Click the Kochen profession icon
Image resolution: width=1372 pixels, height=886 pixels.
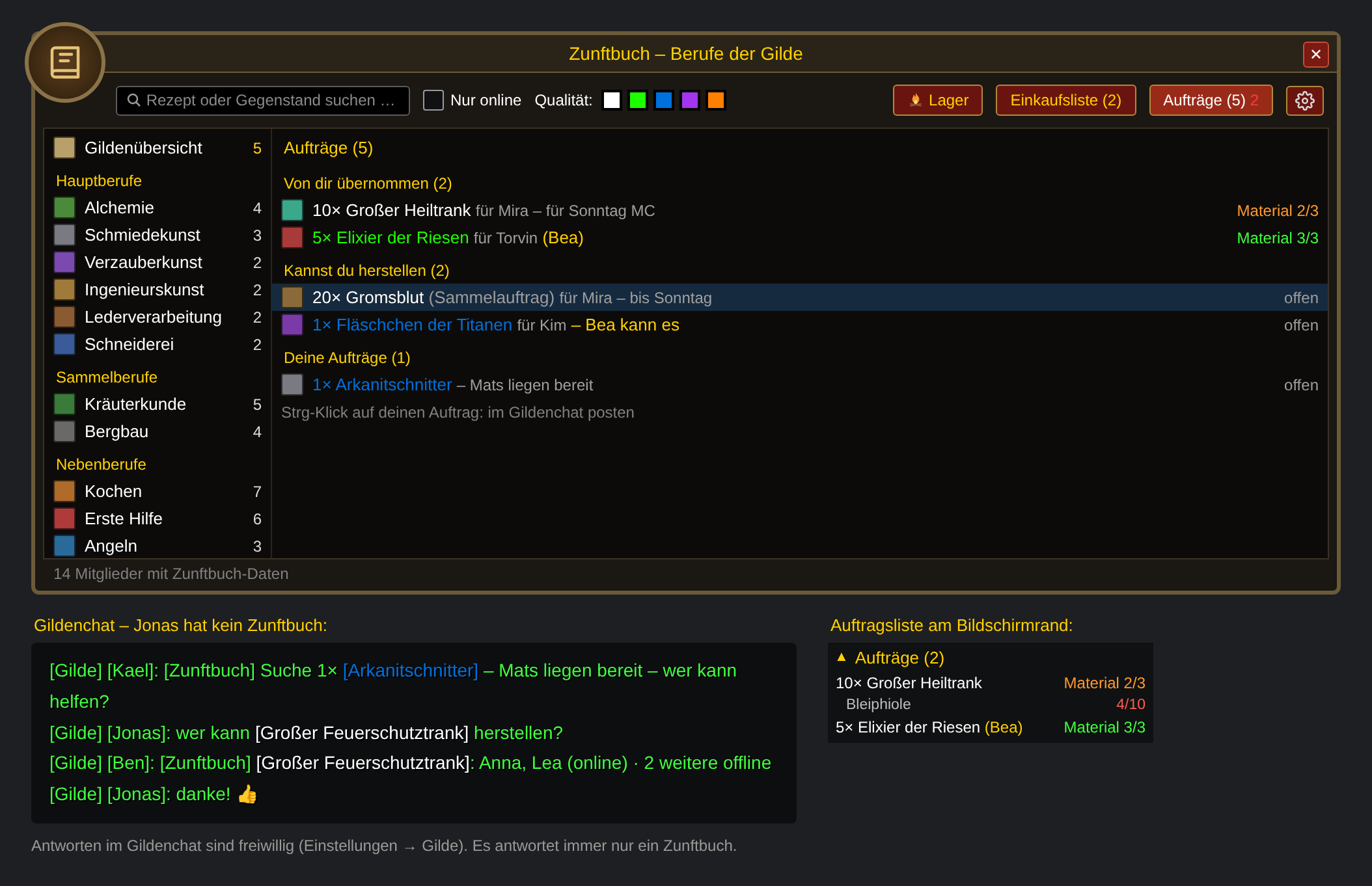(x=64, y=492)
